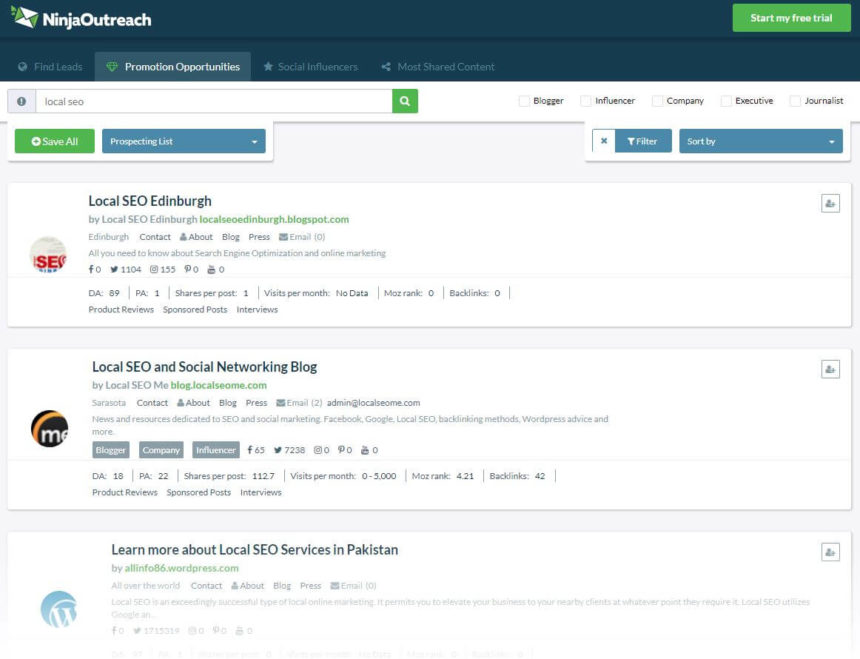Click the Save All button

pos(54,141)
